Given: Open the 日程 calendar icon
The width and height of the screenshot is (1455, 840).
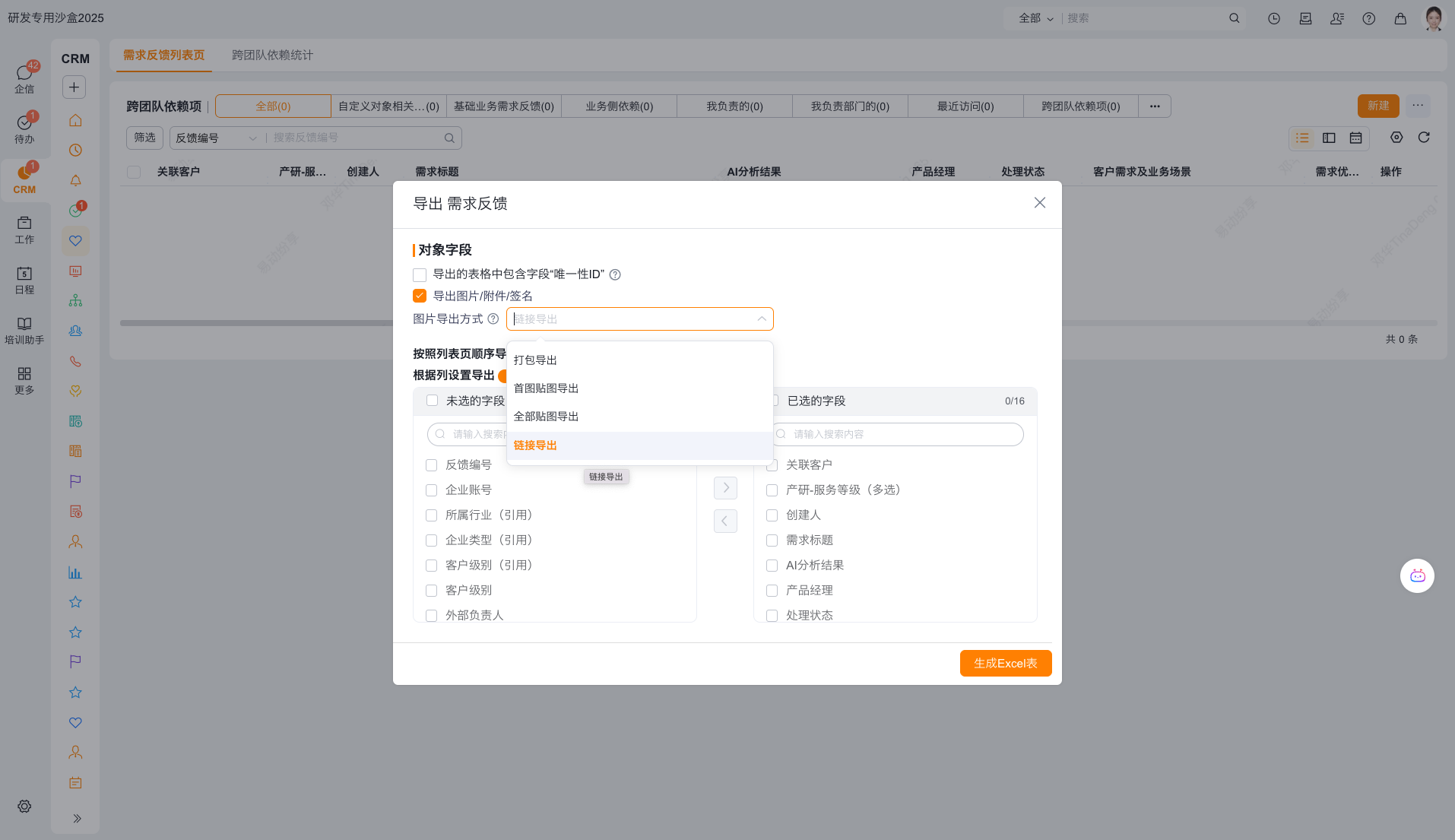Looking at the screenshot, I should point(24,273).
